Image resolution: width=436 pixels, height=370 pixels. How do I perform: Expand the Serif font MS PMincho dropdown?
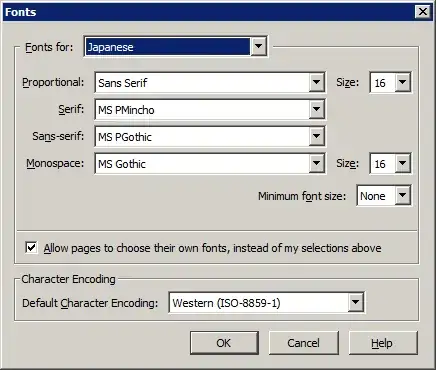tap(210, 109)
